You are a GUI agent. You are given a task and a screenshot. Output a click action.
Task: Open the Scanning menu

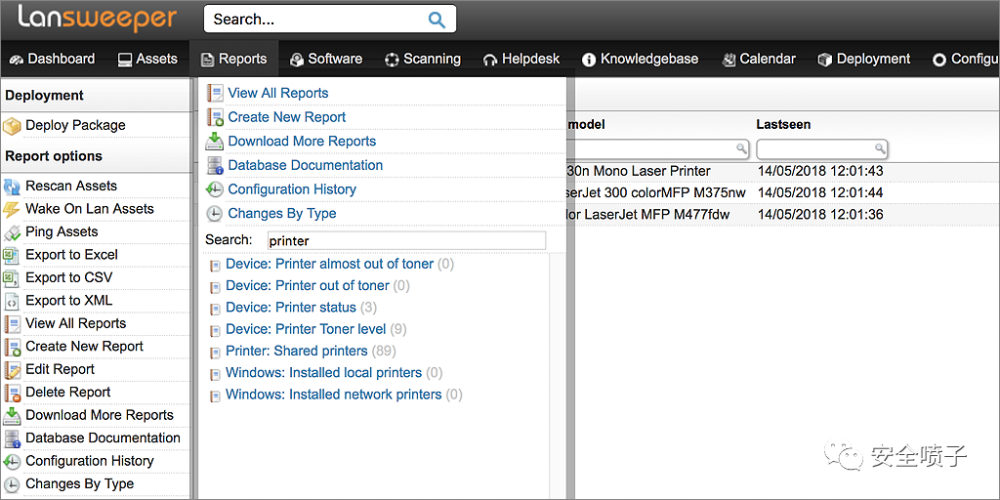422,59
